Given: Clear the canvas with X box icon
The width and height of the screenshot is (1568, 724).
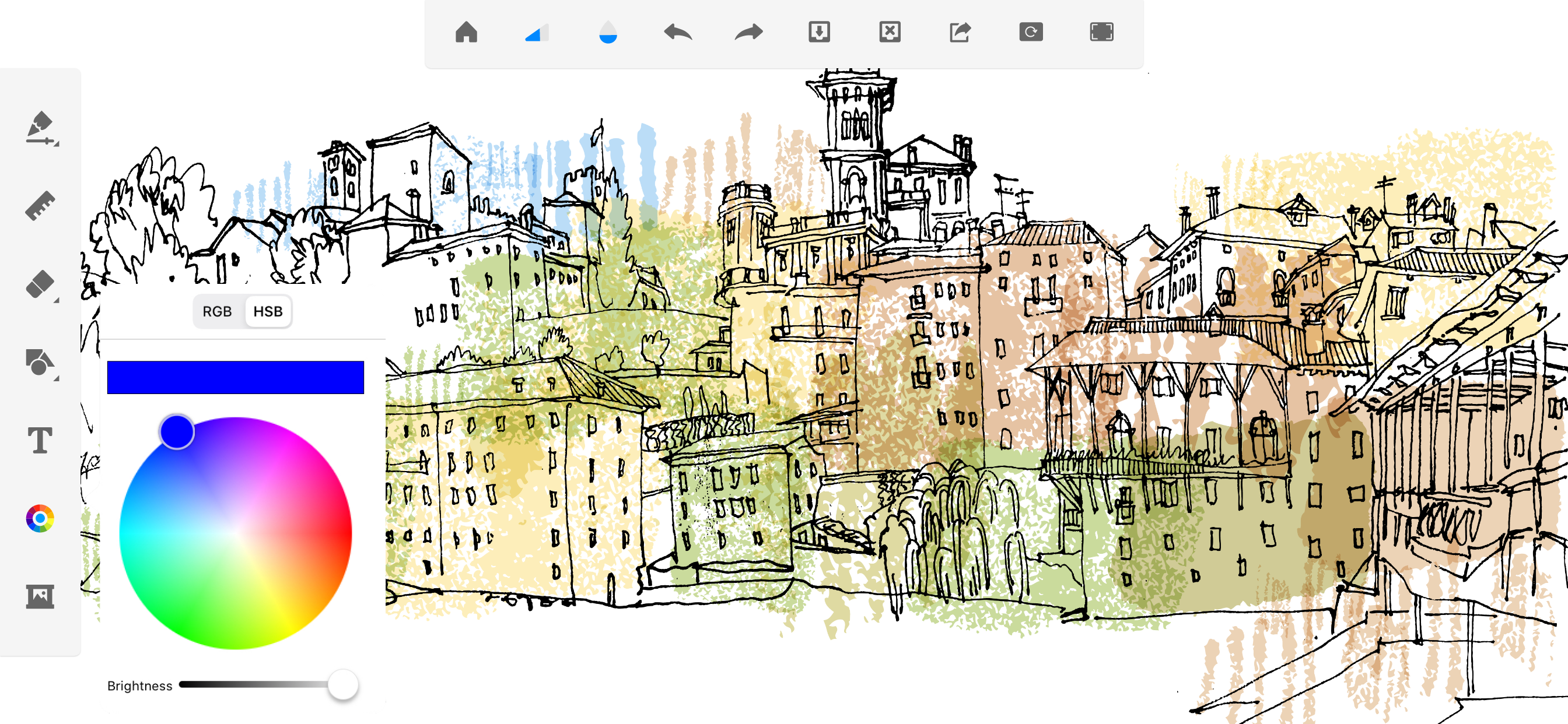Looking at the screenshot, I should (890, 31).
